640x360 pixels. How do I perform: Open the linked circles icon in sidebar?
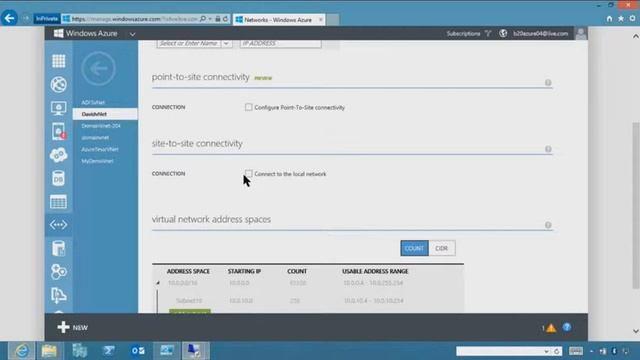pyautogui.click(x=58, y=272)
